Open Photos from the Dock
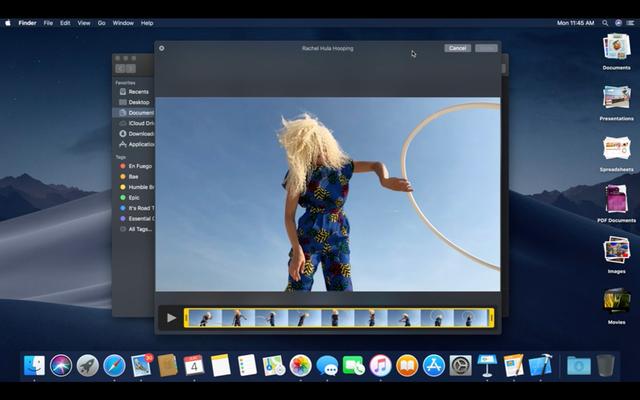The height and width of the screenshot is (400, 640). click(300, 365)
